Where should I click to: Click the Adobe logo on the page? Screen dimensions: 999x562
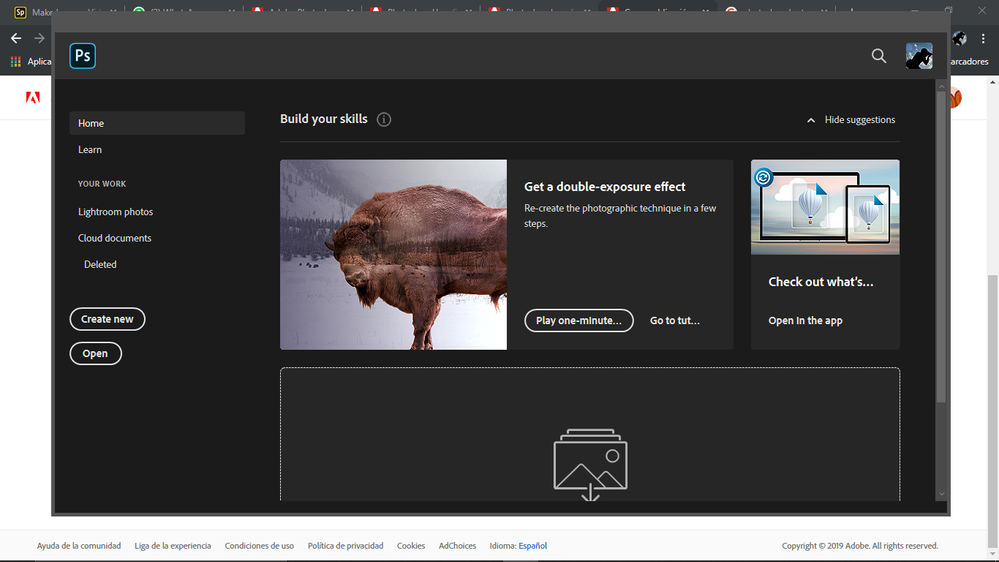coord(32,97)
